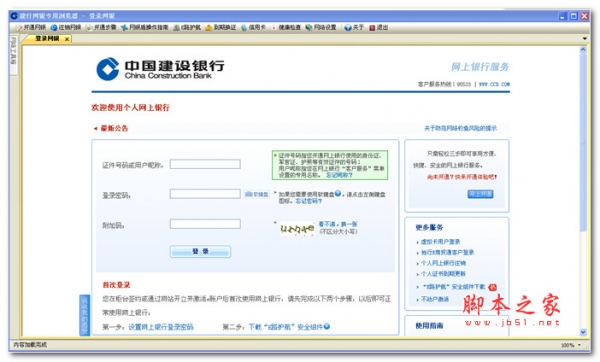Click the 看不清，换一张 captcha refresh link

(x=338, y=224)
